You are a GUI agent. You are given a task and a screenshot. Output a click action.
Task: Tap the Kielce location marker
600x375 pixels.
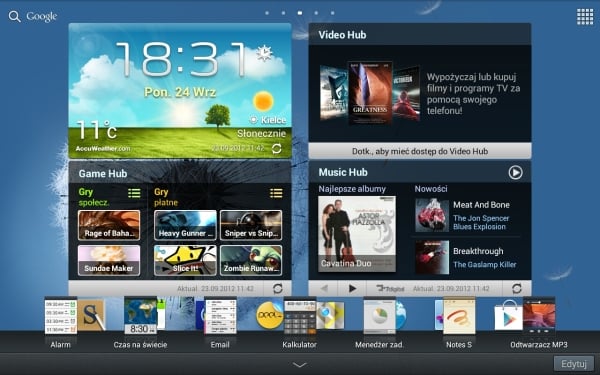[253, 120]
